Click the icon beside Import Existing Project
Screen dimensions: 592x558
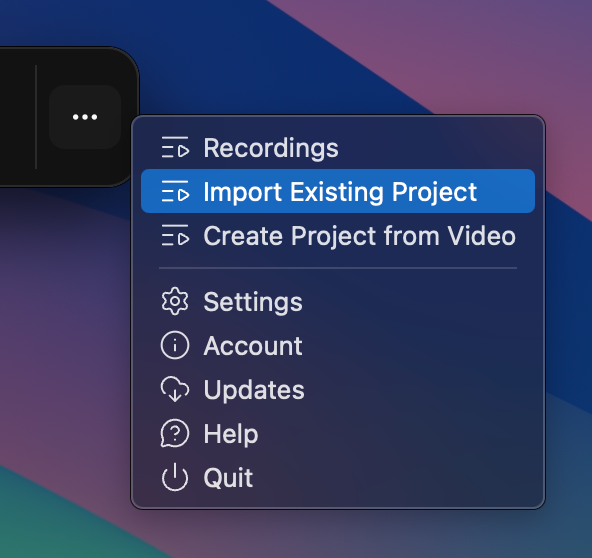click(x=175, y=191)
